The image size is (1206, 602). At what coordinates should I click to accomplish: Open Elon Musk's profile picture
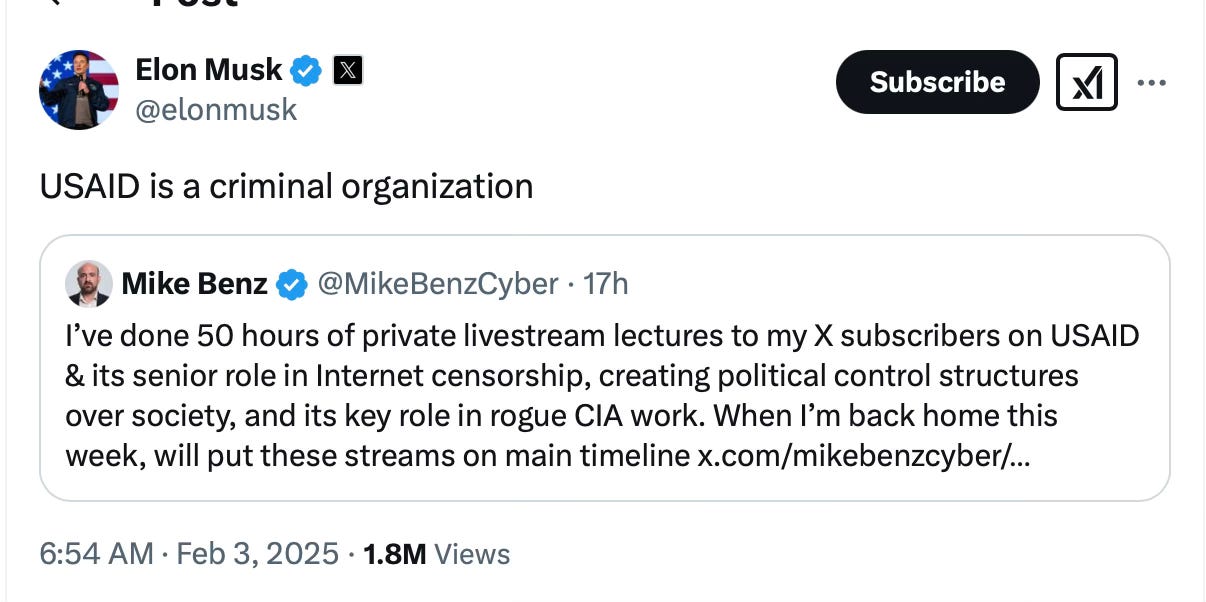pyautogui.click(x=79, y=89)
